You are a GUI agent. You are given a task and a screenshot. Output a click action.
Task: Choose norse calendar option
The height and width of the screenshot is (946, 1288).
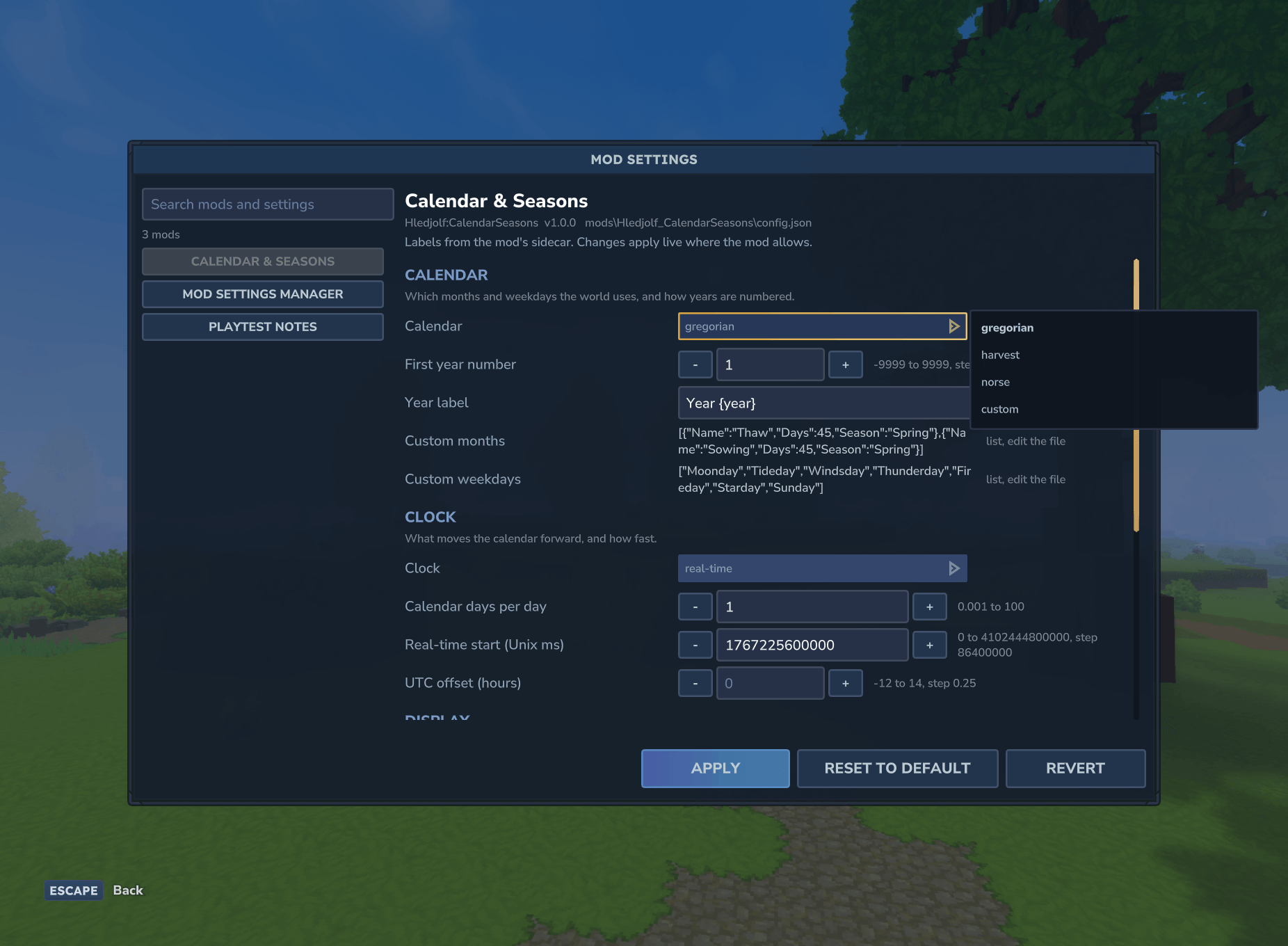point(995,382)
